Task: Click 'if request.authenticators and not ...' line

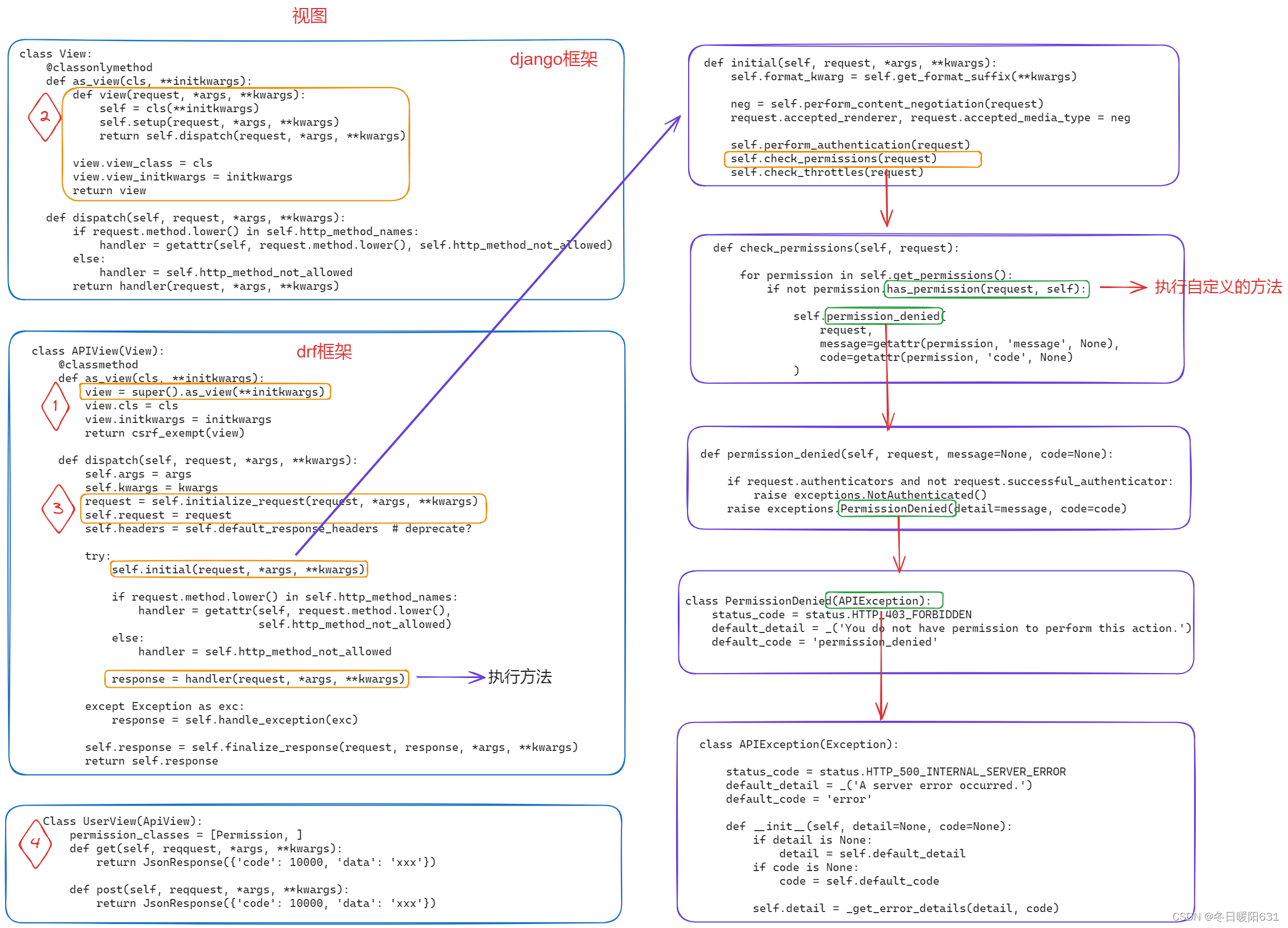Action: (x=950, y=482)
